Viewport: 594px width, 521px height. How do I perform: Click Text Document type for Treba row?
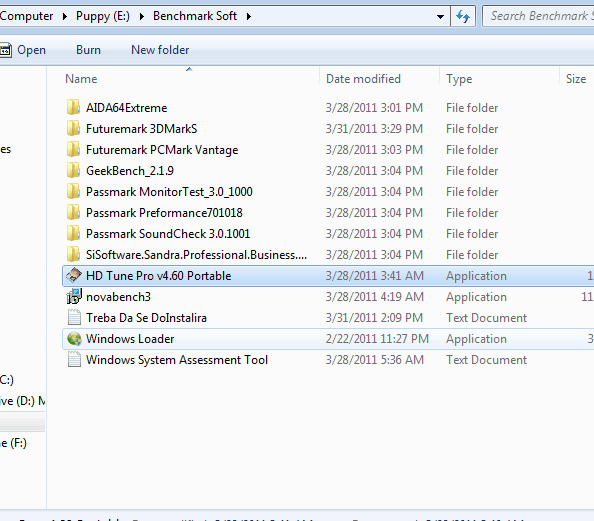(x=486, y=318)
